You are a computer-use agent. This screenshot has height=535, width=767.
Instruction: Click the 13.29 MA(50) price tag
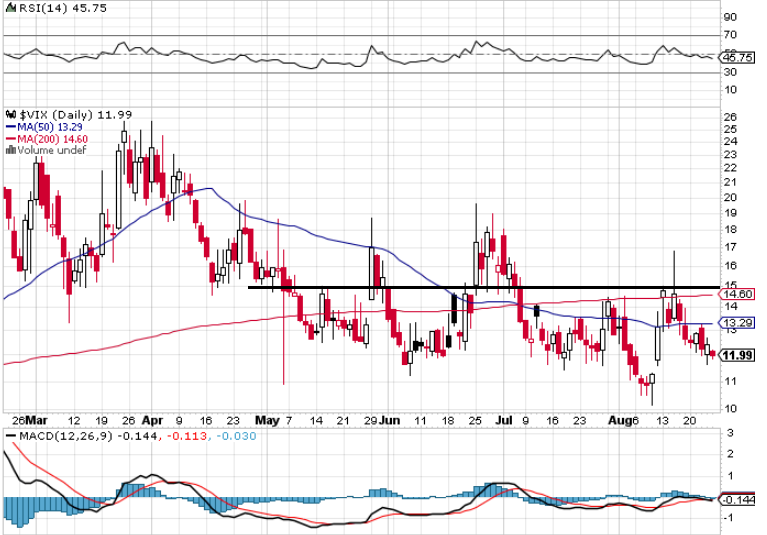pyautogui.click(x=738, y=323)
